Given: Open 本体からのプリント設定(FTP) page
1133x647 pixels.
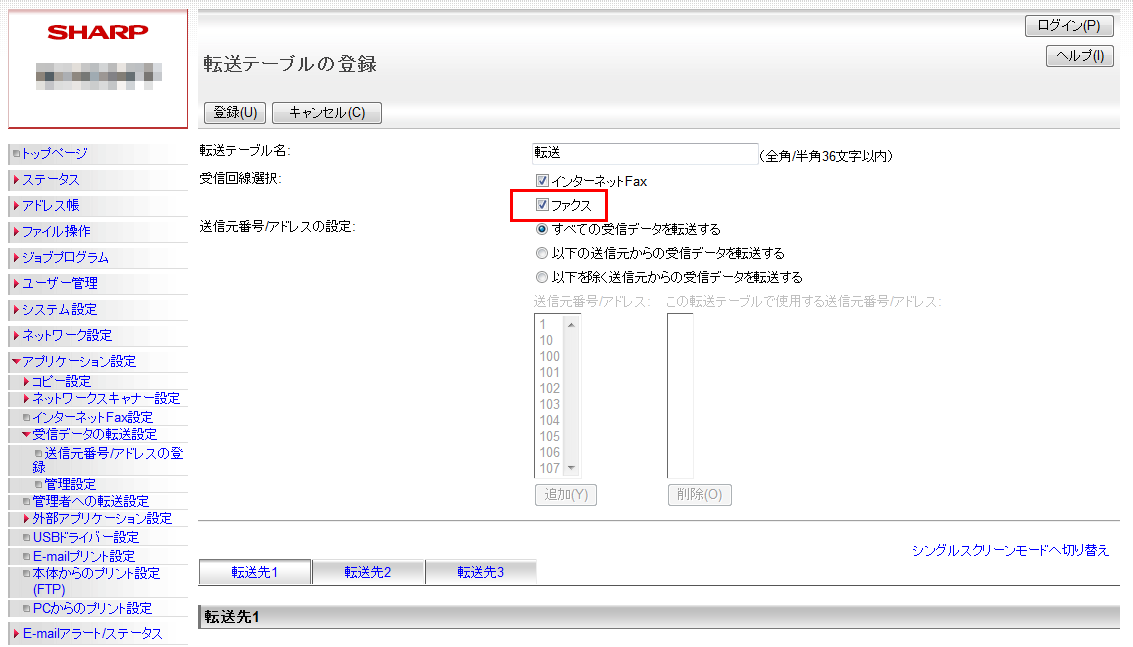Looking at the screenshot, I should (x=95, y=581).
